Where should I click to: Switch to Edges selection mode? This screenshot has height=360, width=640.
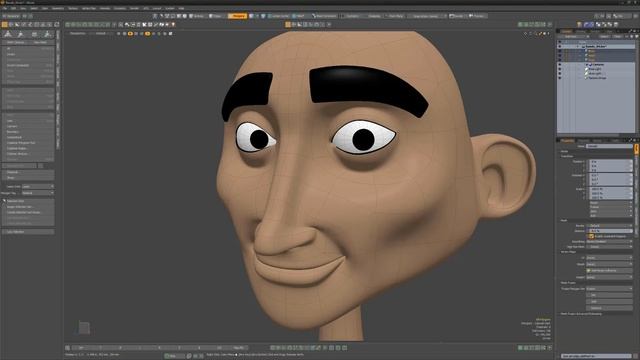click(216, 16)
